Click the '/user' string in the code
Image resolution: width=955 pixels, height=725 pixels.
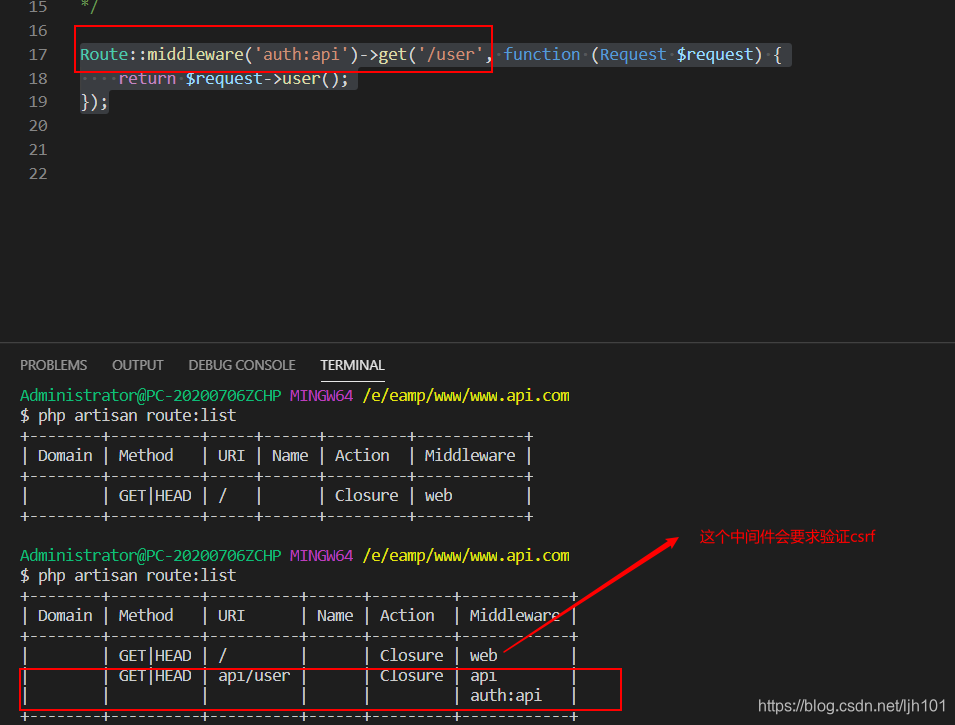pyautogui.click(x=450, y=54)
